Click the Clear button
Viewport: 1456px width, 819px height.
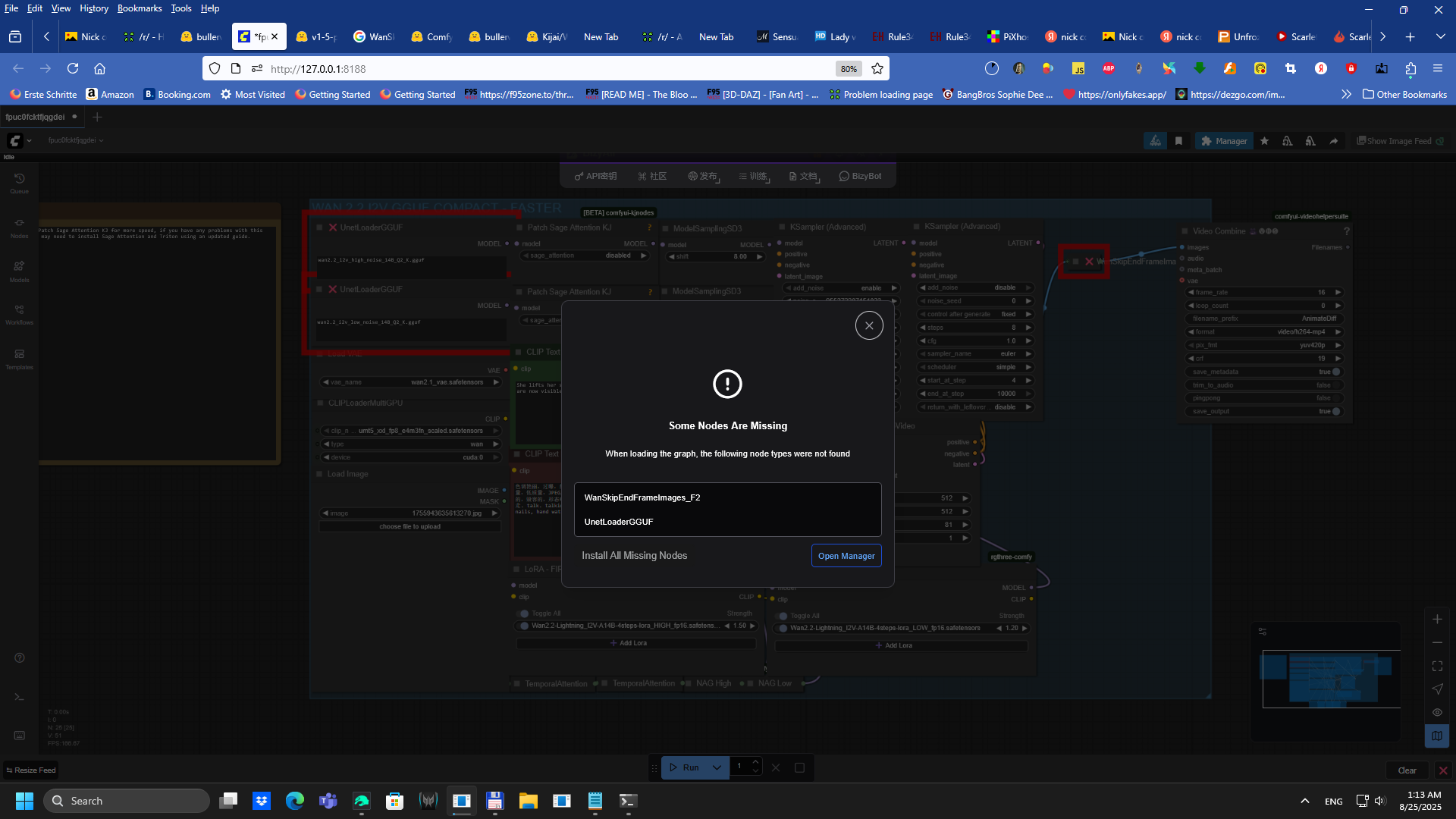pos(1407,770)
